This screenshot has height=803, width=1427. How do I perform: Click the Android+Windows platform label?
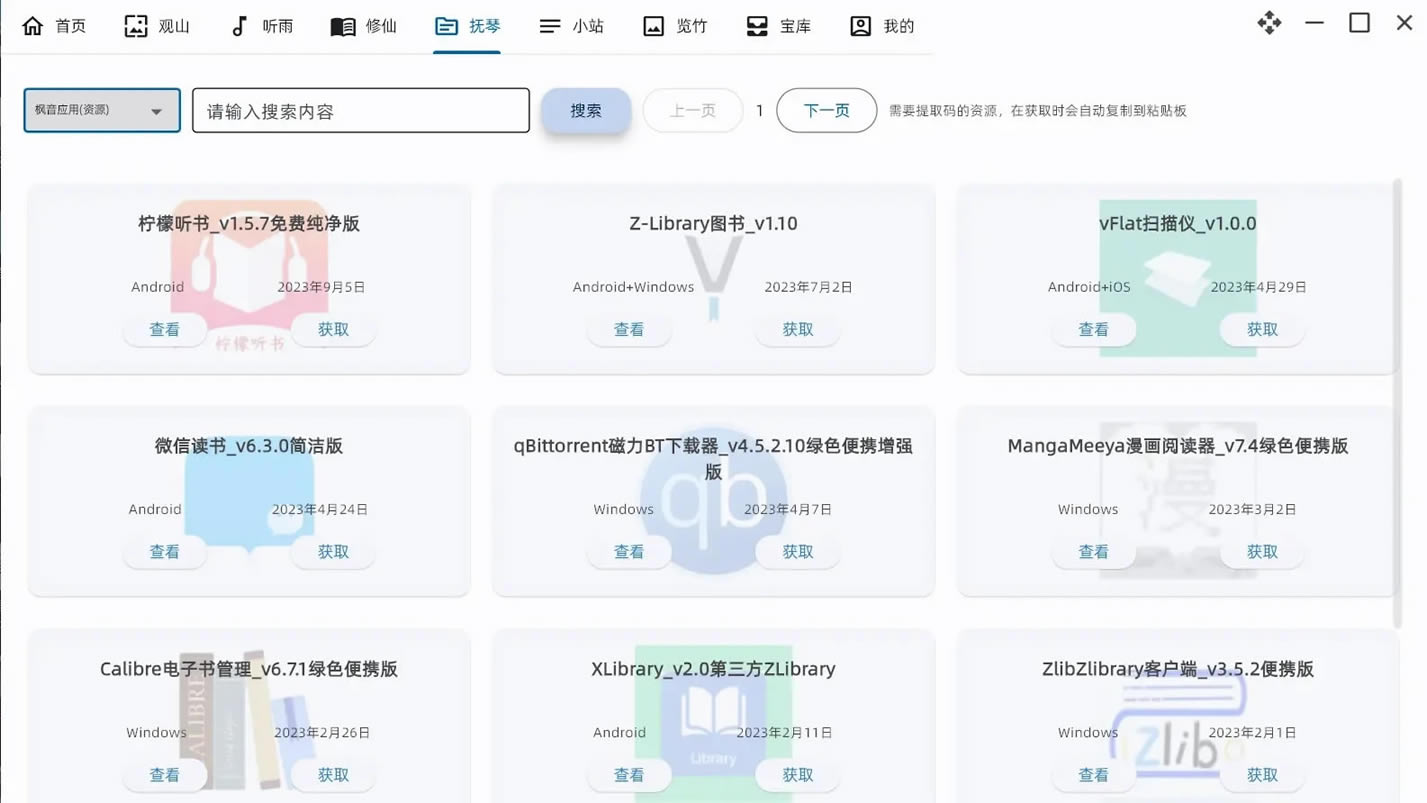tap(633, 287)
